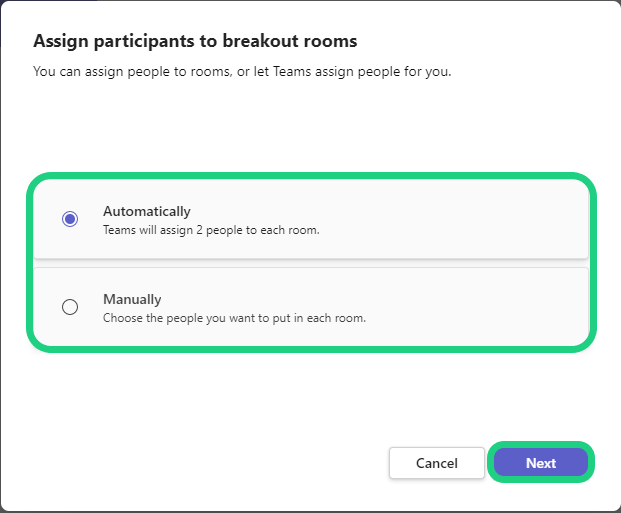The height and width of the screenshot is (513, 621).
Task: Click the 'Automatically' option label
Action: [x=146, y=211]
